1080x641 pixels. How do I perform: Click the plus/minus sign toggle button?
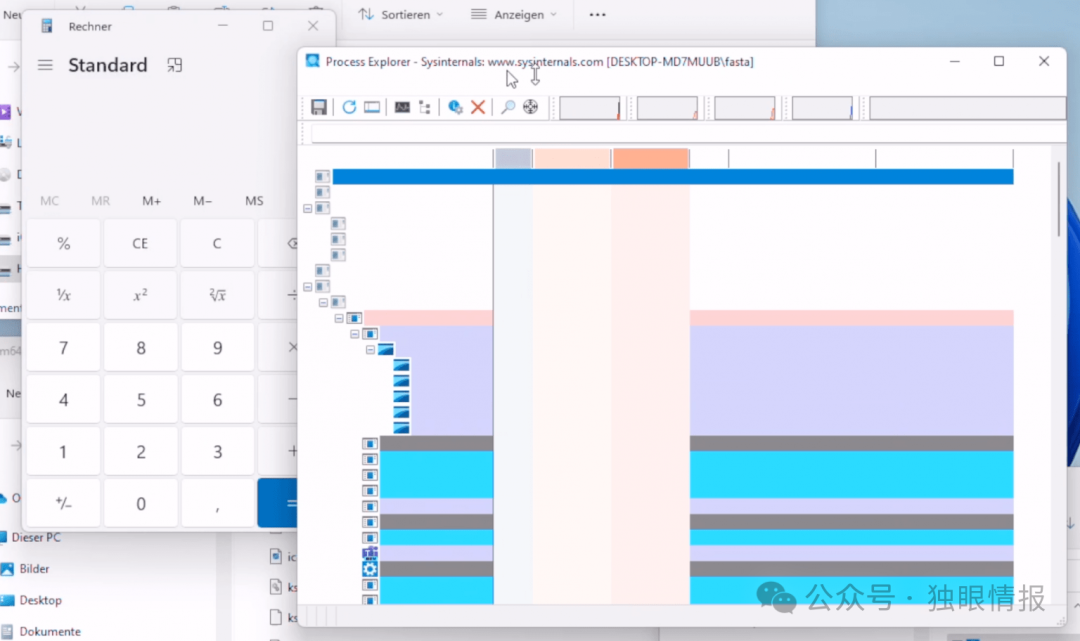click(x=63, y=504)
